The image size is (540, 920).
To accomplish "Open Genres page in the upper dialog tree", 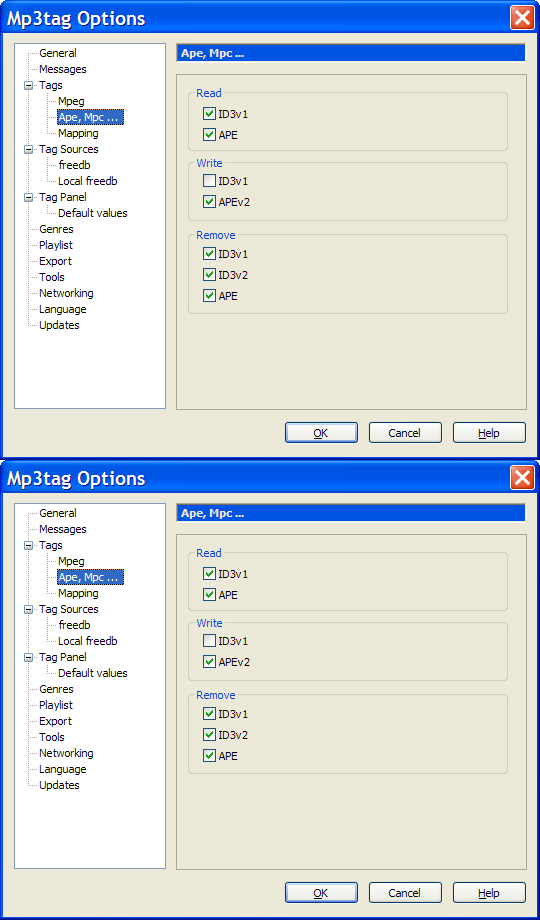I will click(x=56, y=229).
